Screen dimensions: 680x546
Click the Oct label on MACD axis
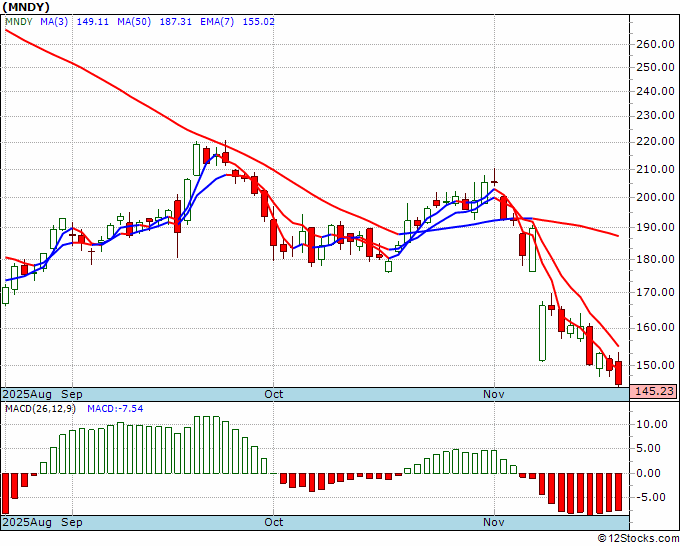tap(274, 522)
